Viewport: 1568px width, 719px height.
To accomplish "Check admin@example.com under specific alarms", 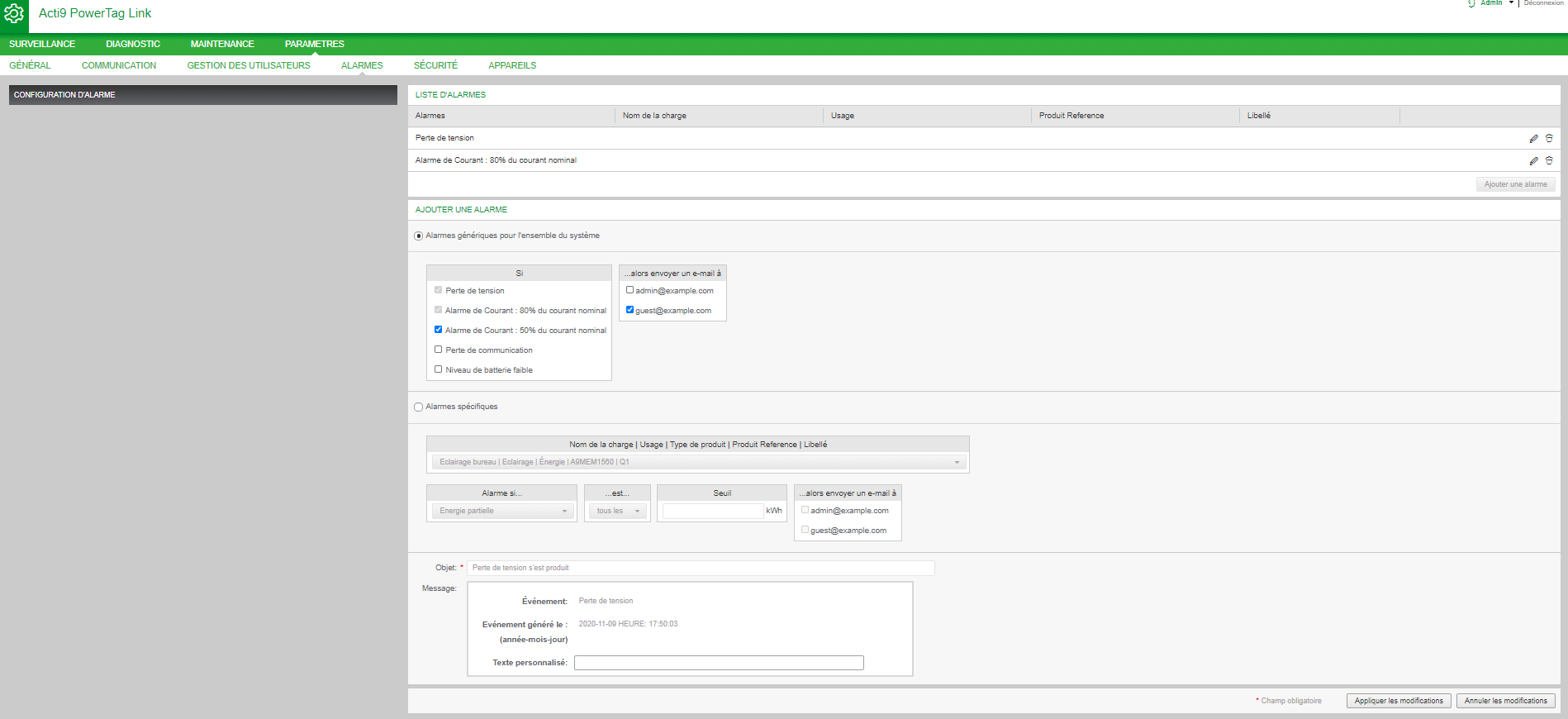I will [x=805, y=510].
